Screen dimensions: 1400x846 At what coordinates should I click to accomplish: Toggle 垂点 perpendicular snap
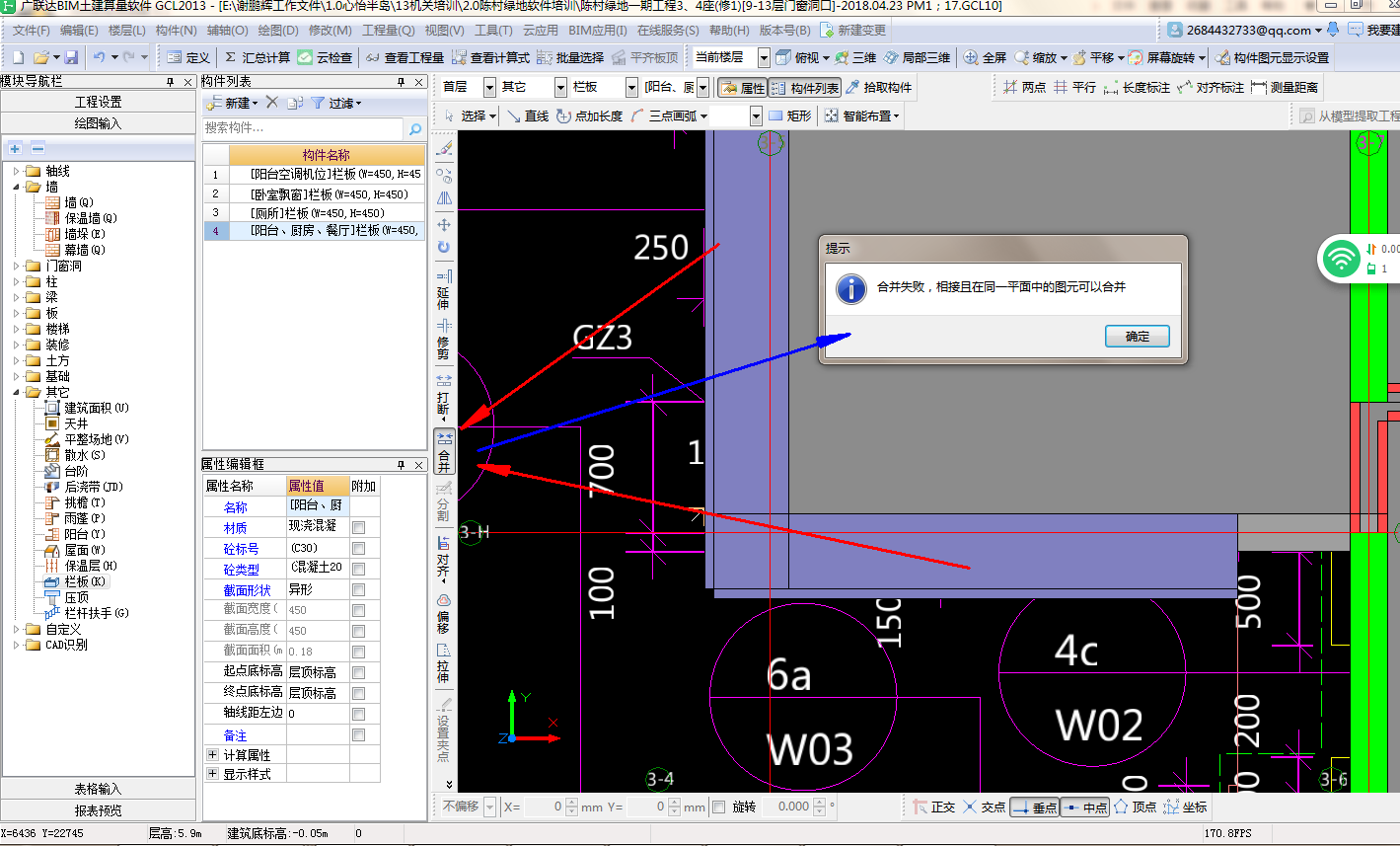tap(1035, 807)
